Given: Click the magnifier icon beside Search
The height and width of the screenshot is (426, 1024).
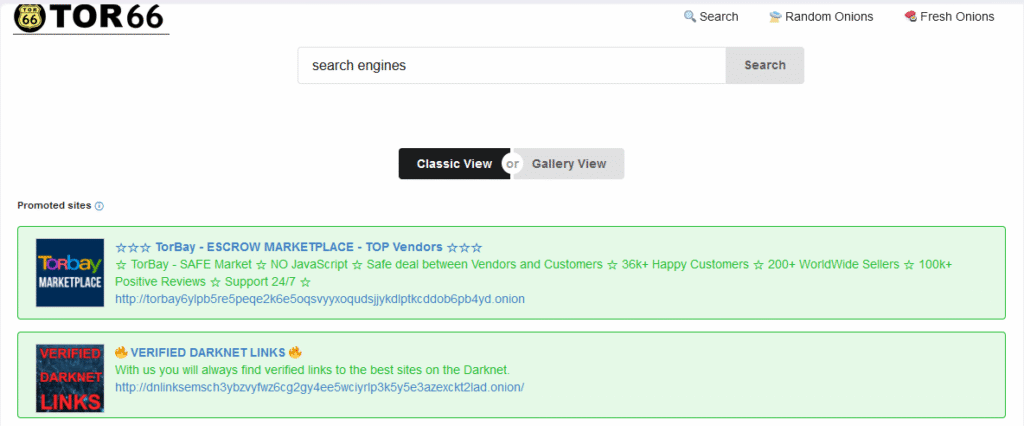Looking at the screenshot, I should pyautogui.click(x=690, y=16).
